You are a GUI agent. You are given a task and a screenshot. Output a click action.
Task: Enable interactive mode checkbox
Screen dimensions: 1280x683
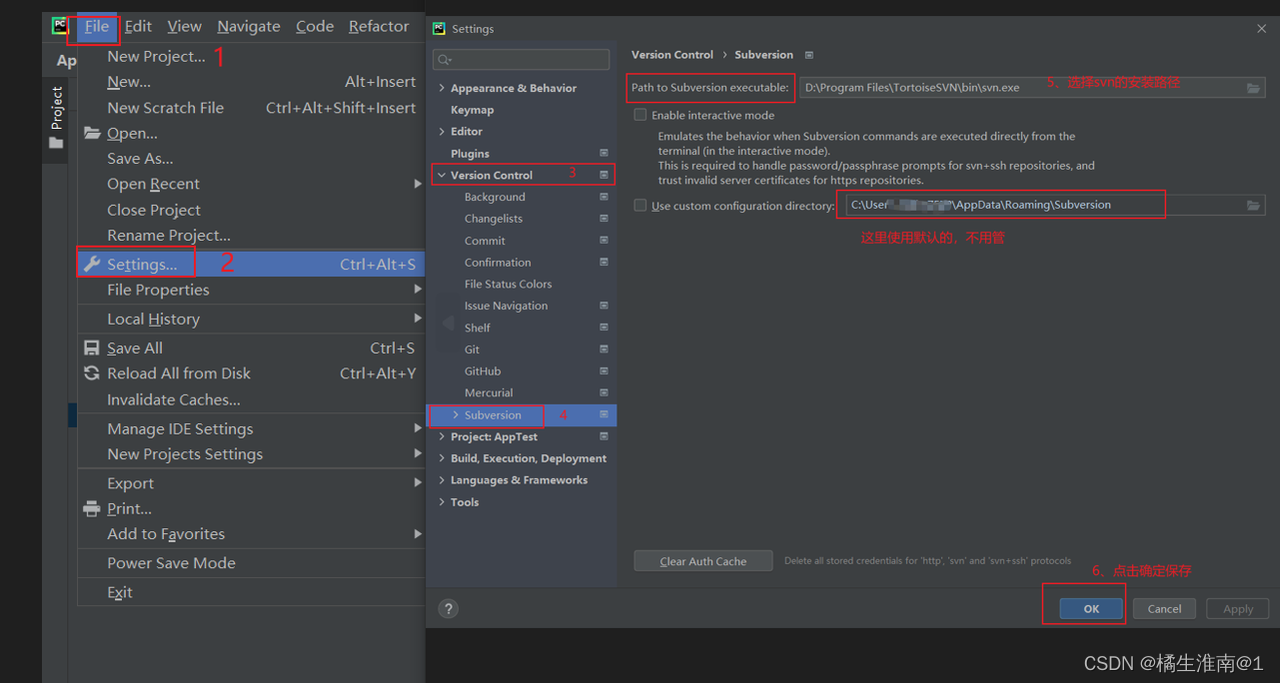pyautogui.click(x=640, y=115)
